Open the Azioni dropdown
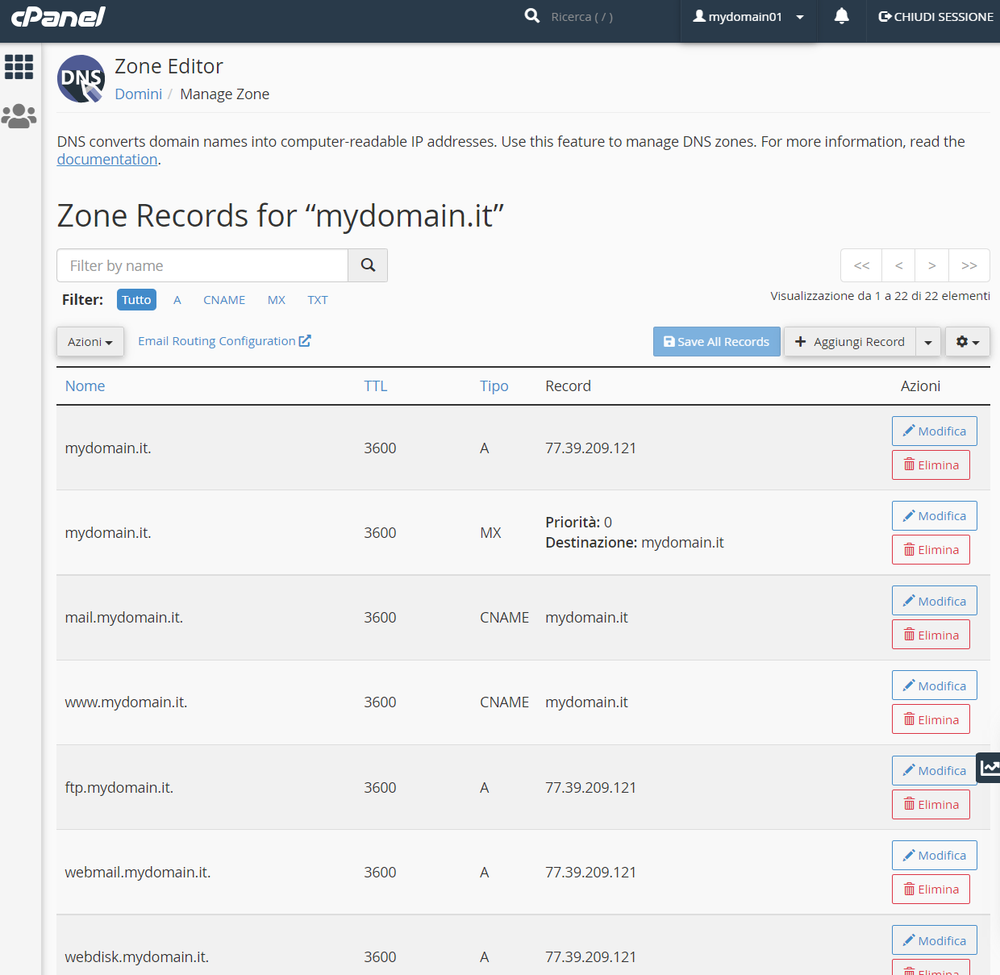1000x975 pixels. (90, 342)
